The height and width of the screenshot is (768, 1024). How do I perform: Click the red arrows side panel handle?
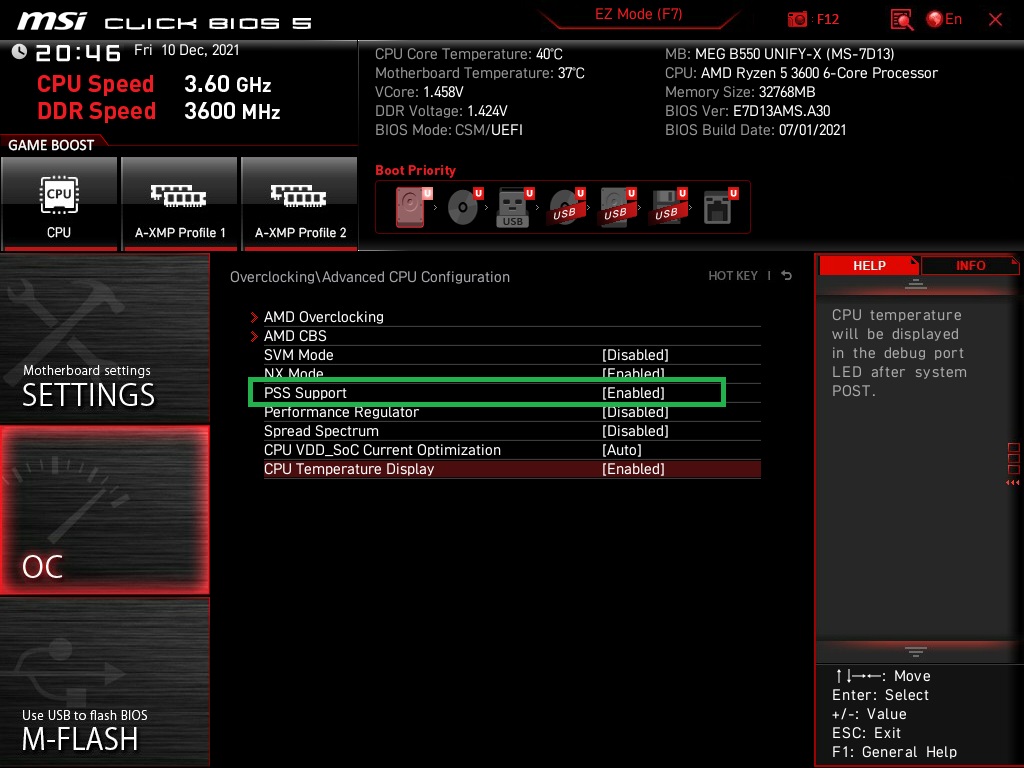click(1013, 483)
